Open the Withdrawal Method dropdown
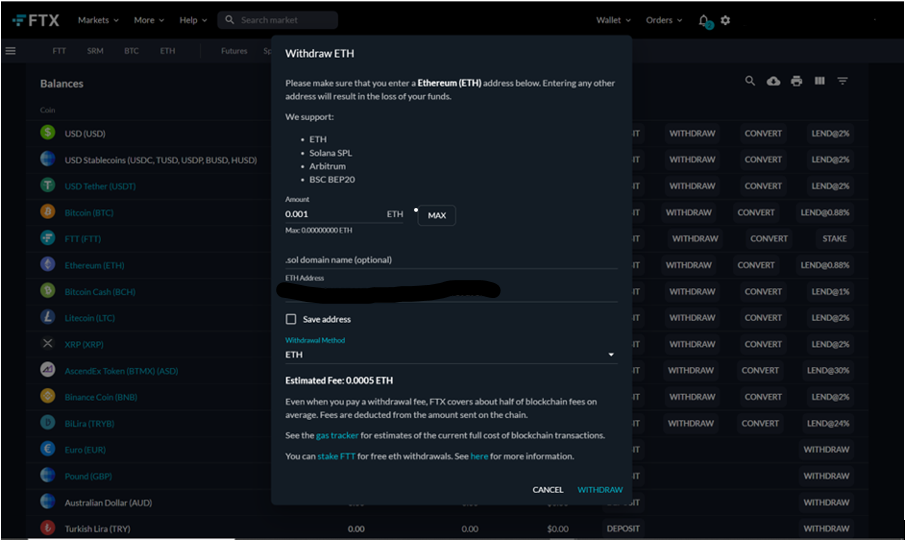Screen dimensions: 906x540 pos(451,355)
